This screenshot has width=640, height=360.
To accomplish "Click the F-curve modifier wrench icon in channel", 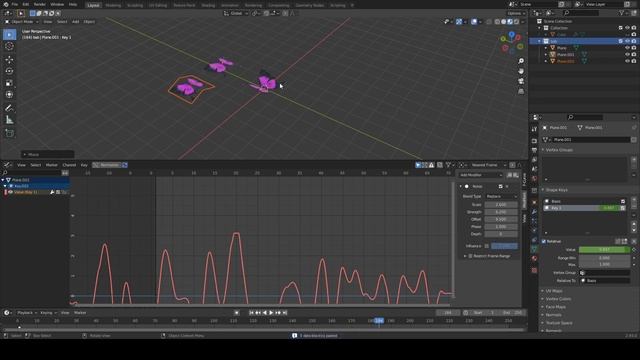I will 52,192.
